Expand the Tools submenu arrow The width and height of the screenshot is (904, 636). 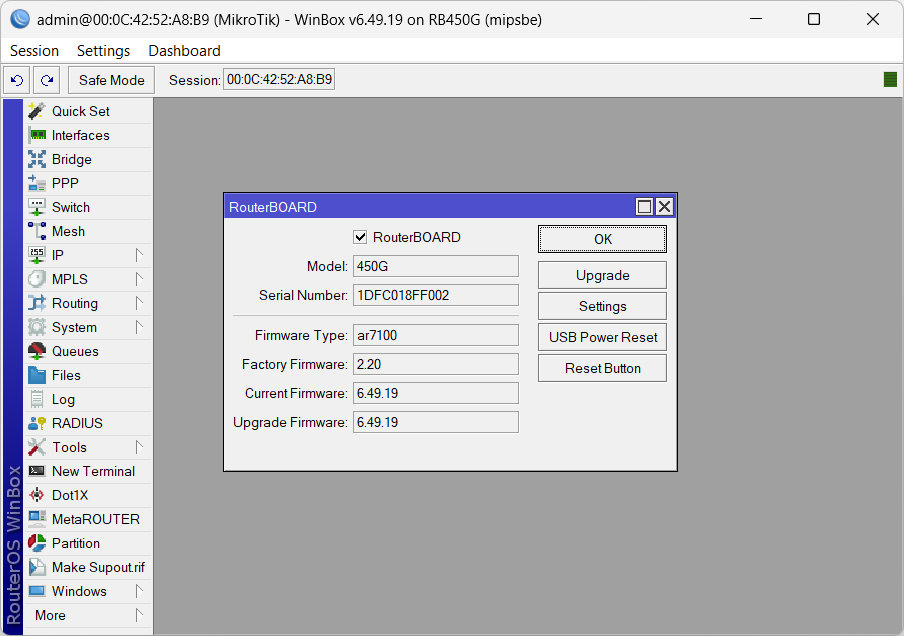[138, 447]
